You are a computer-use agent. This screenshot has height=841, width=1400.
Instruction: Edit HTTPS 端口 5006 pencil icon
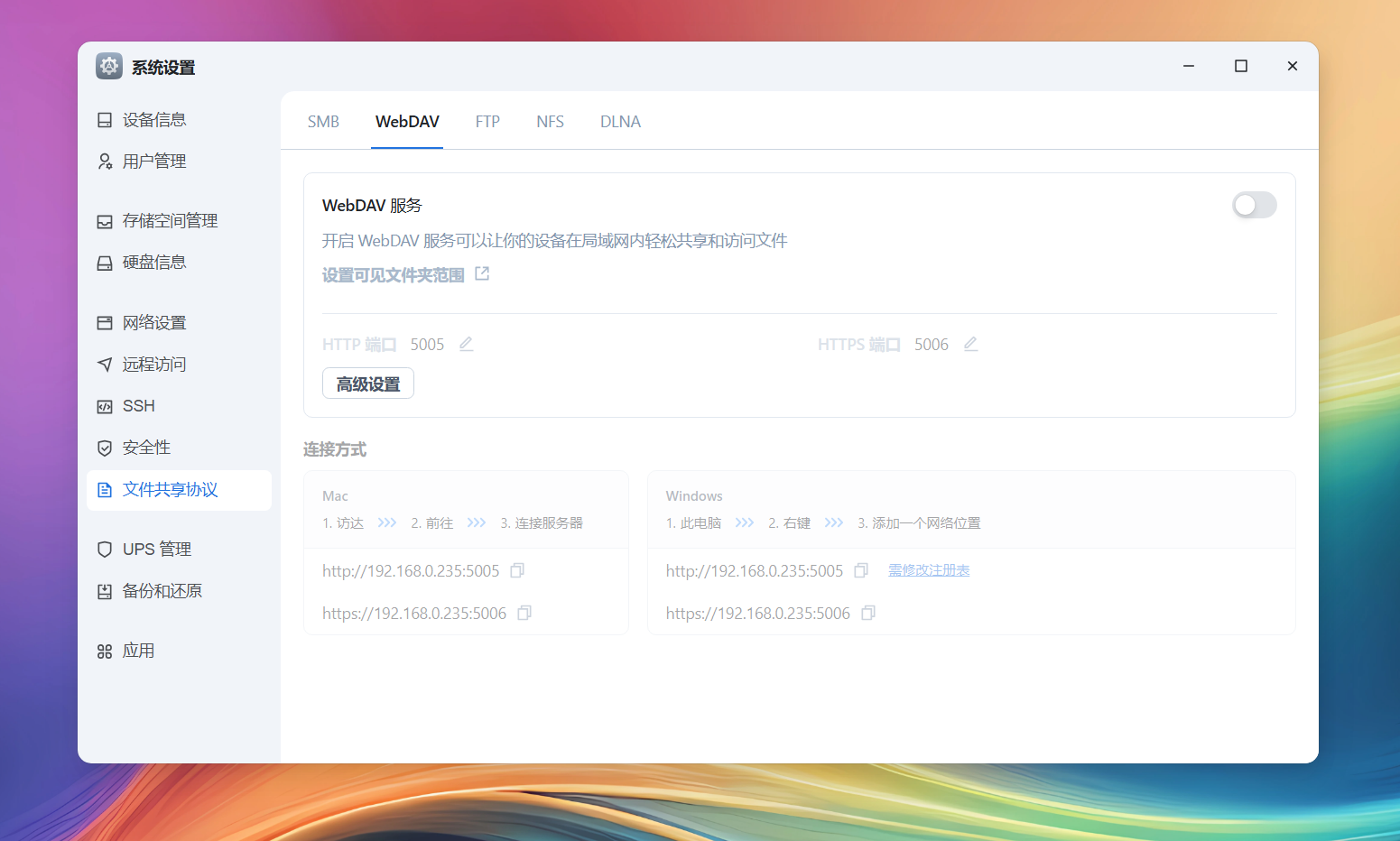pyautogui.click(x=970, y=344)
